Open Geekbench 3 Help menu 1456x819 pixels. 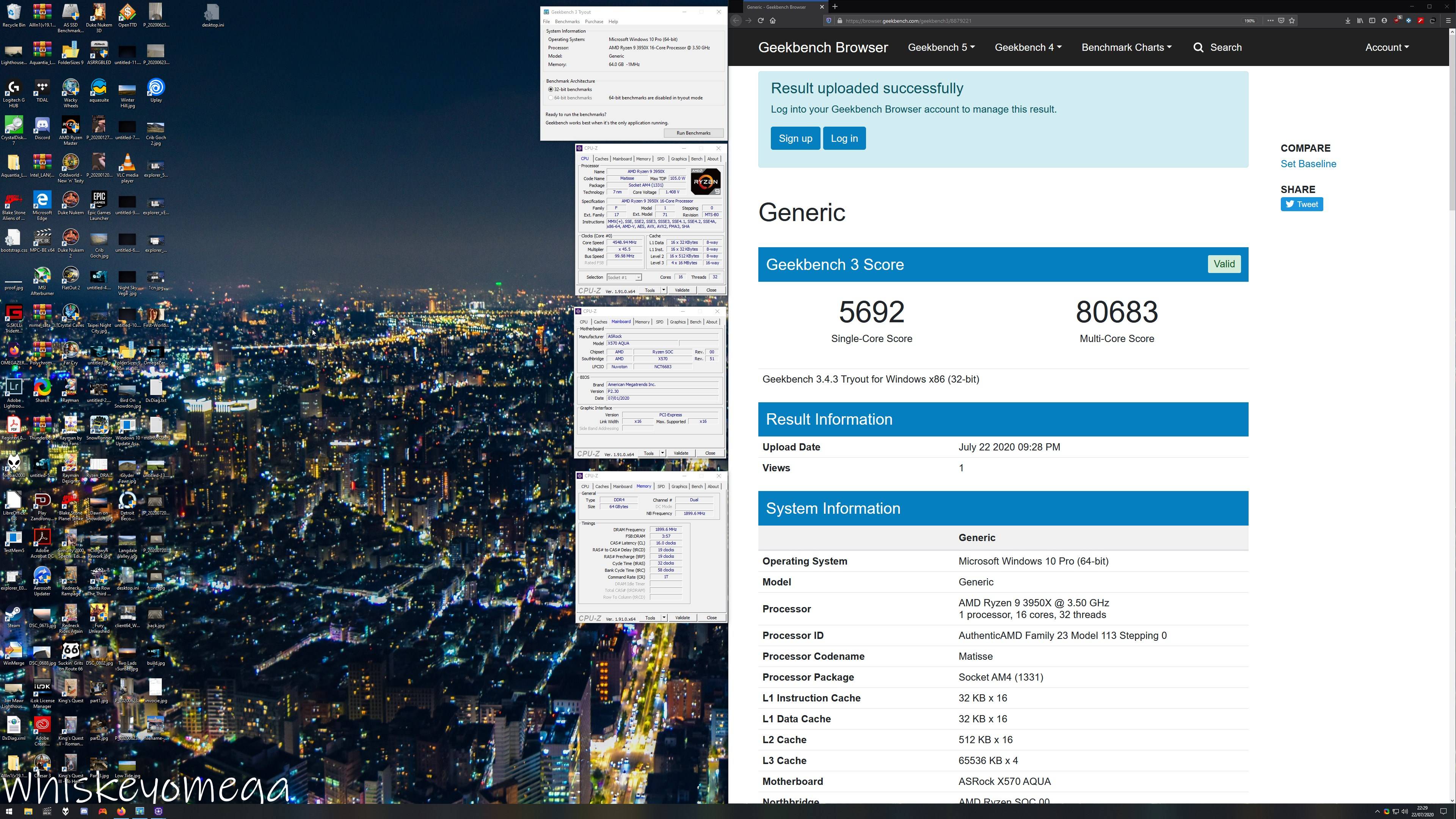(613, 22)
